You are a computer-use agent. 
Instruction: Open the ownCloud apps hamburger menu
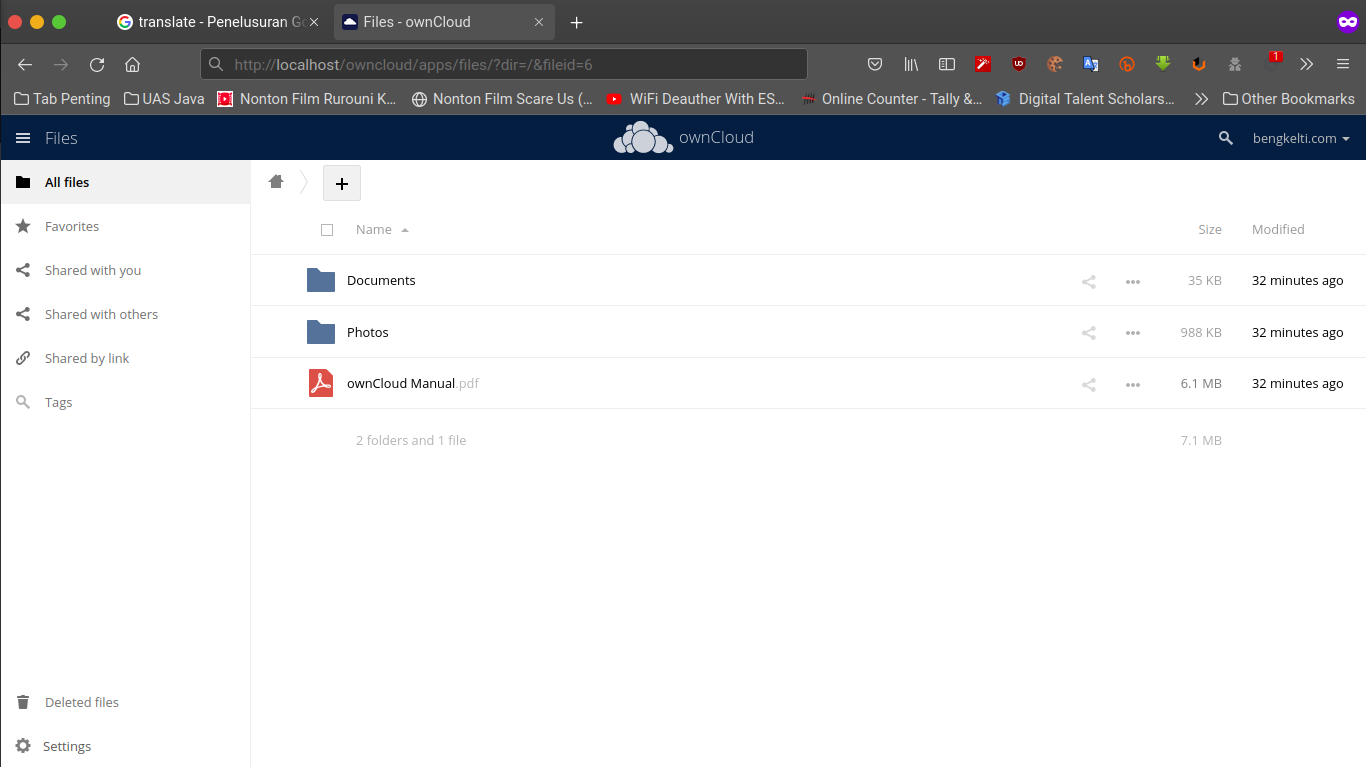pyautogui.click(x=23, y=138)
